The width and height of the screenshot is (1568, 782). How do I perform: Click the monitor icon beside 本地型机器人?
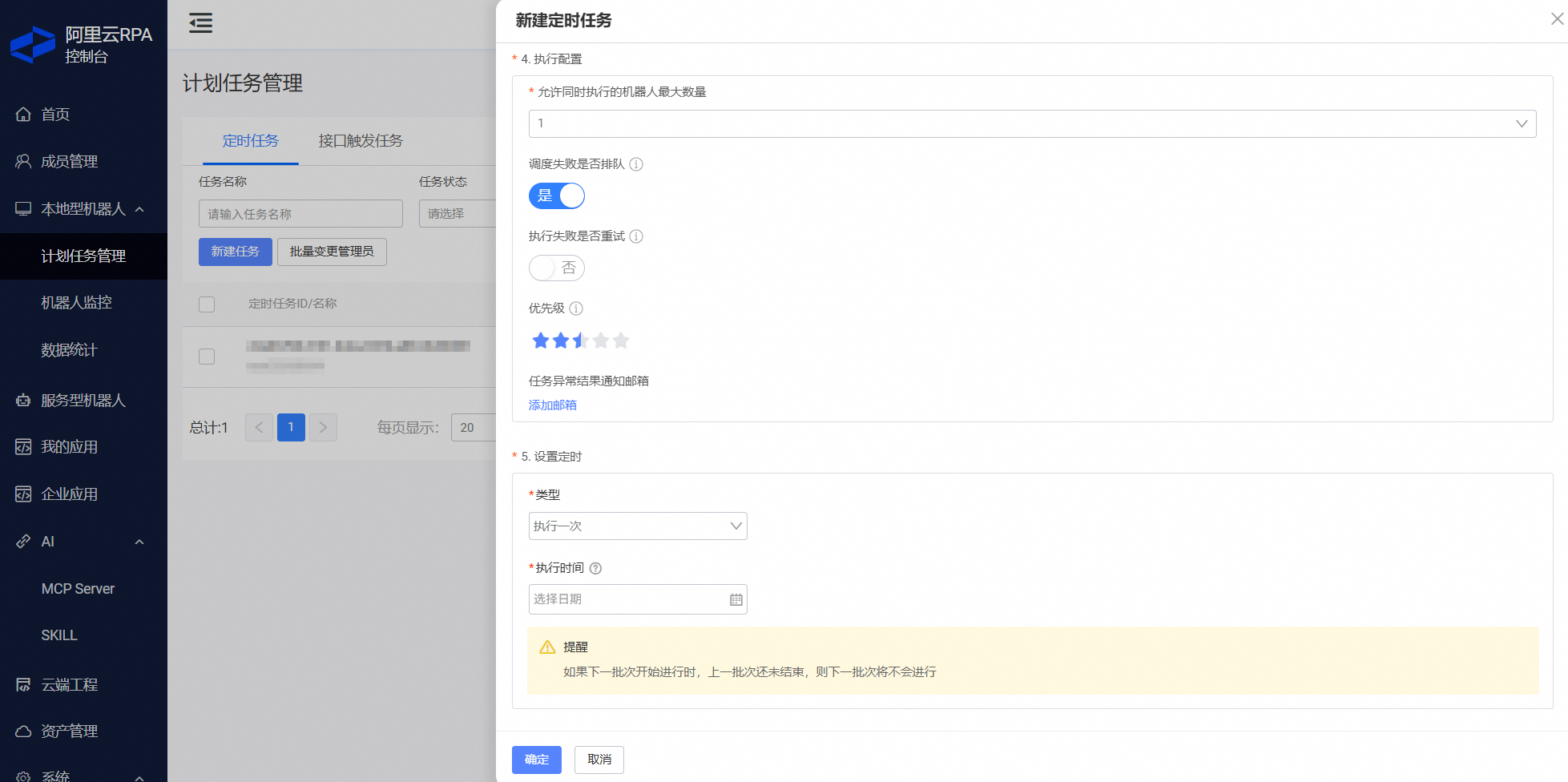(x=23, y=209)
